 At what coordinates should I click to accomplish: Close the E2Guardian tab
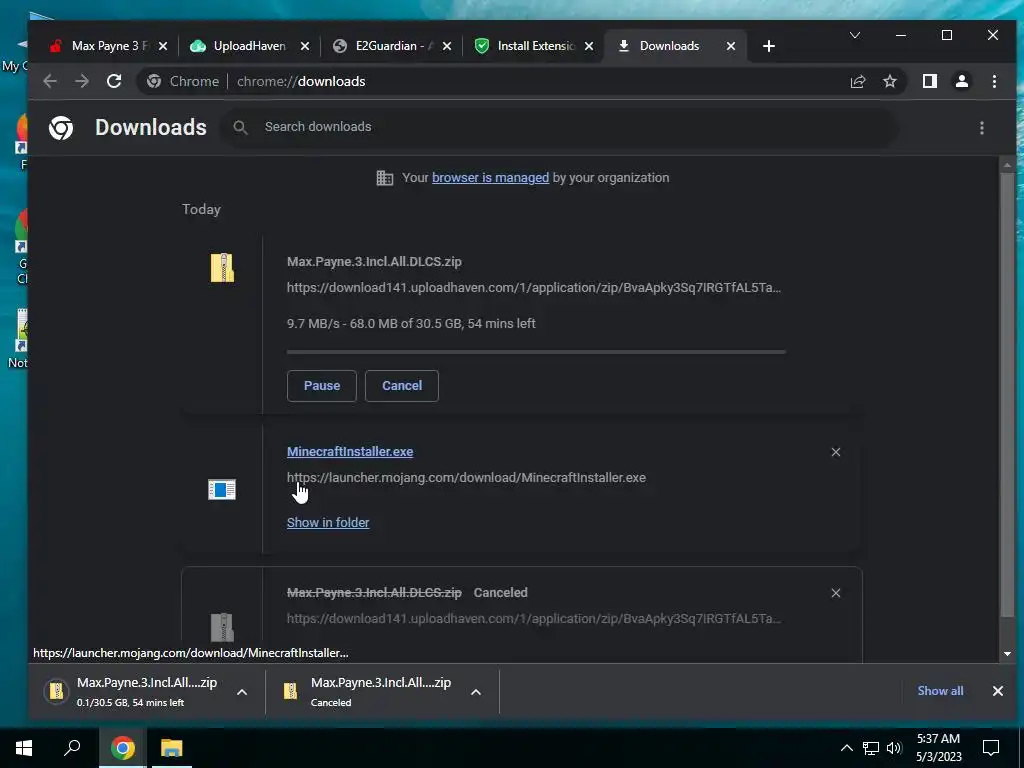[447, 46]
